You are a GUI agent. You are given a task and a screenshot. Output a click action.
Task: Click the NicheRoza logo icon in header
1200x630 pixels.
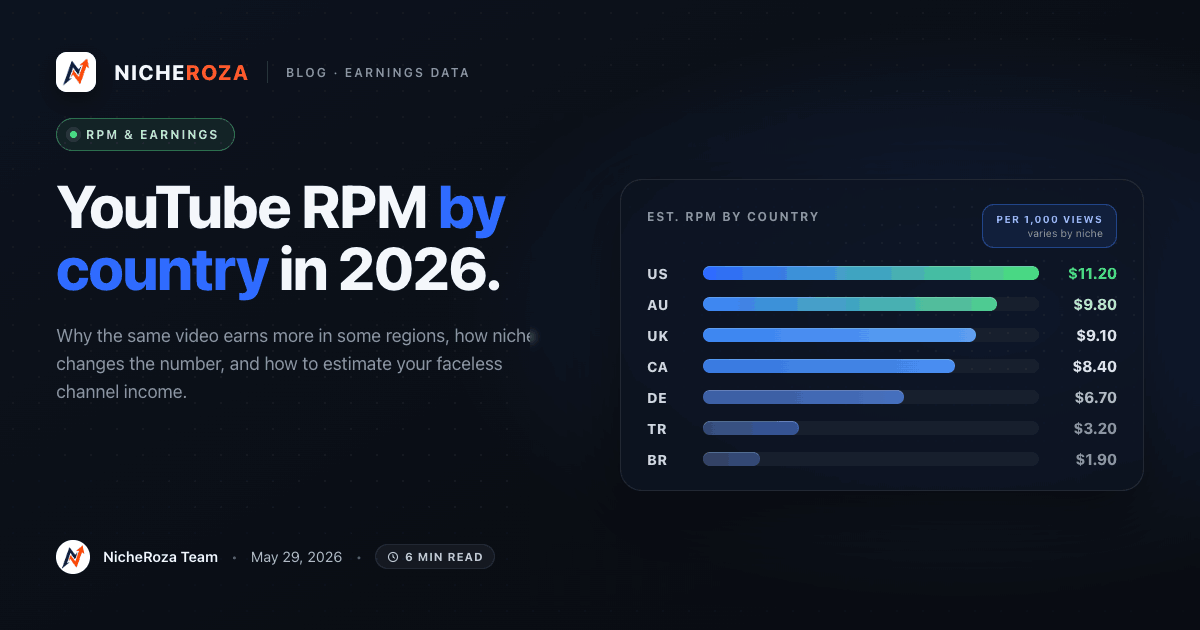76,72
